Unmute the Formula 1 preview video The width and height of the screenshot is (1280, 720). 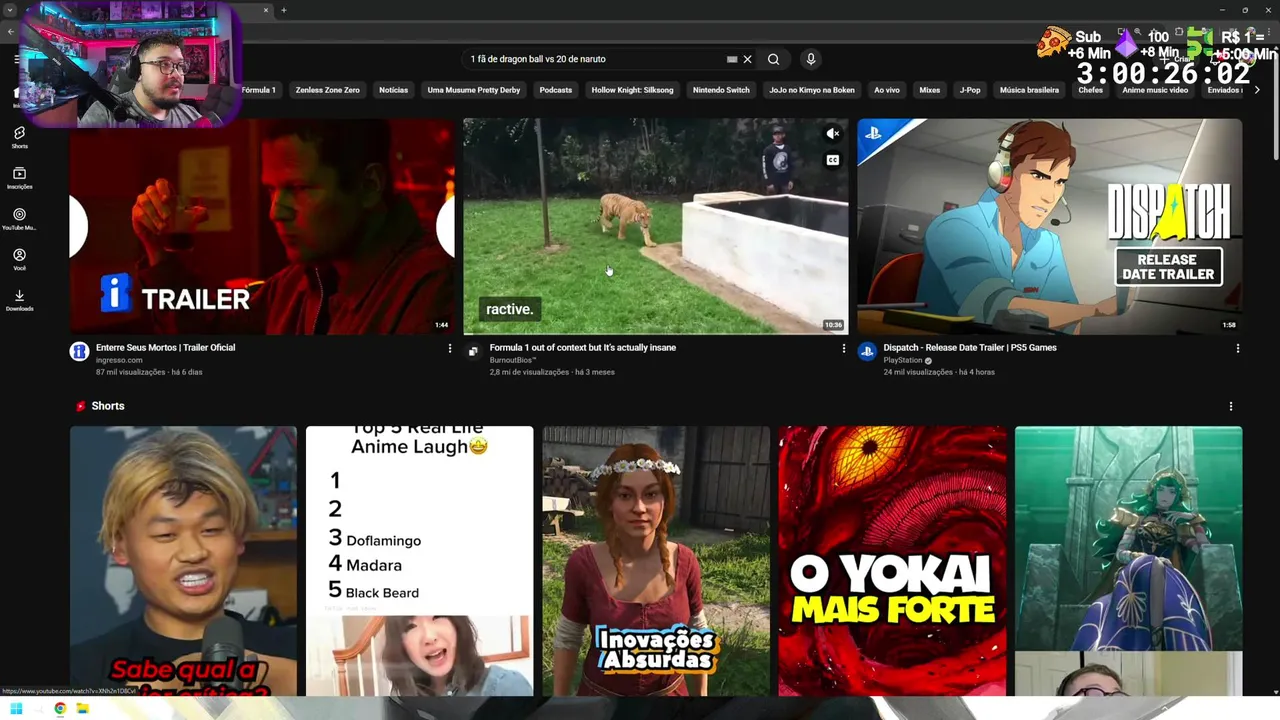pyautogui.click(x=832, y=133)
